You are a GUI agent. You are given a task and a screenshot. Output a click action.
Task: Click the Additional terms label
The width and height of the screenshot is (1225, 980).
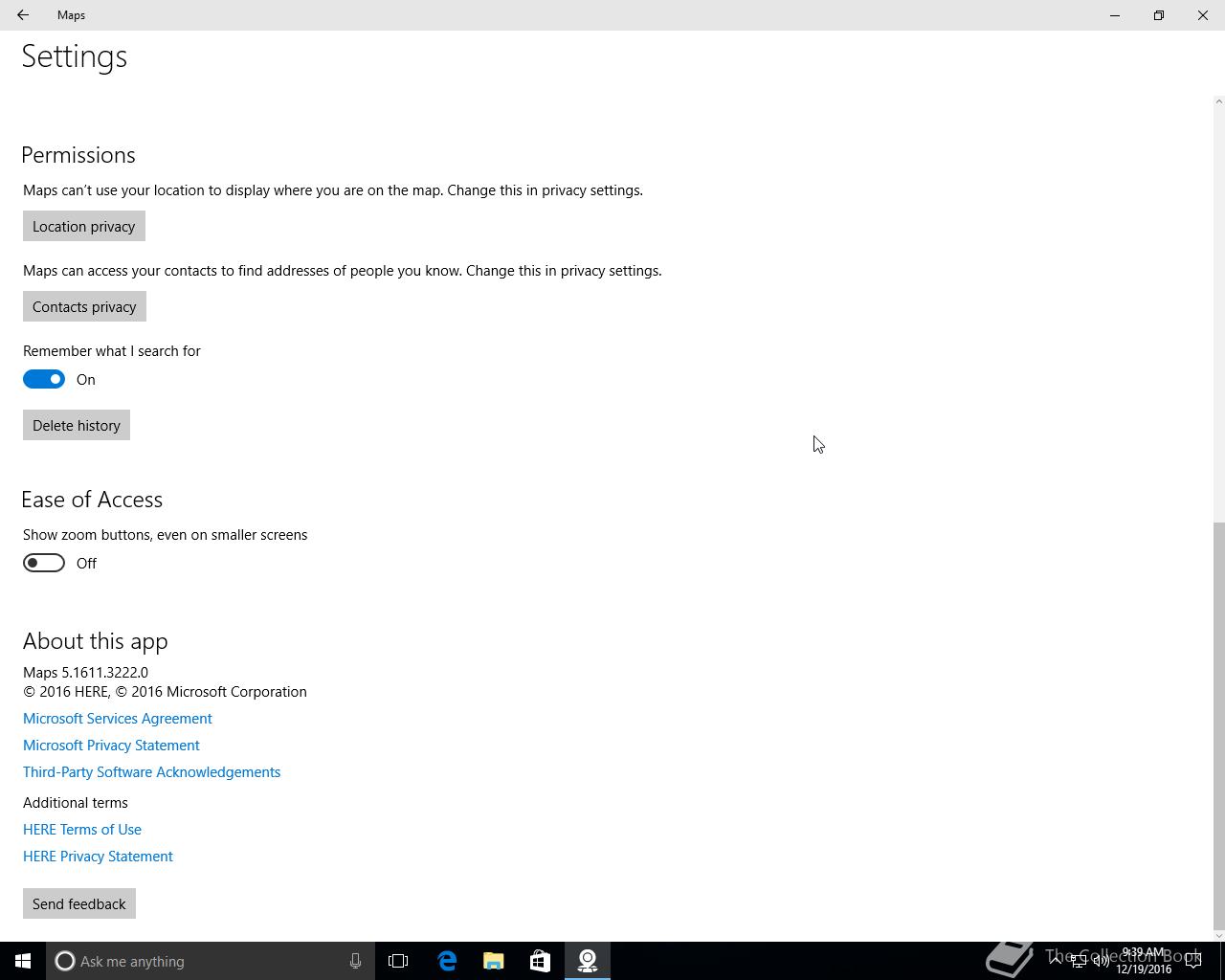pos(76,802)
